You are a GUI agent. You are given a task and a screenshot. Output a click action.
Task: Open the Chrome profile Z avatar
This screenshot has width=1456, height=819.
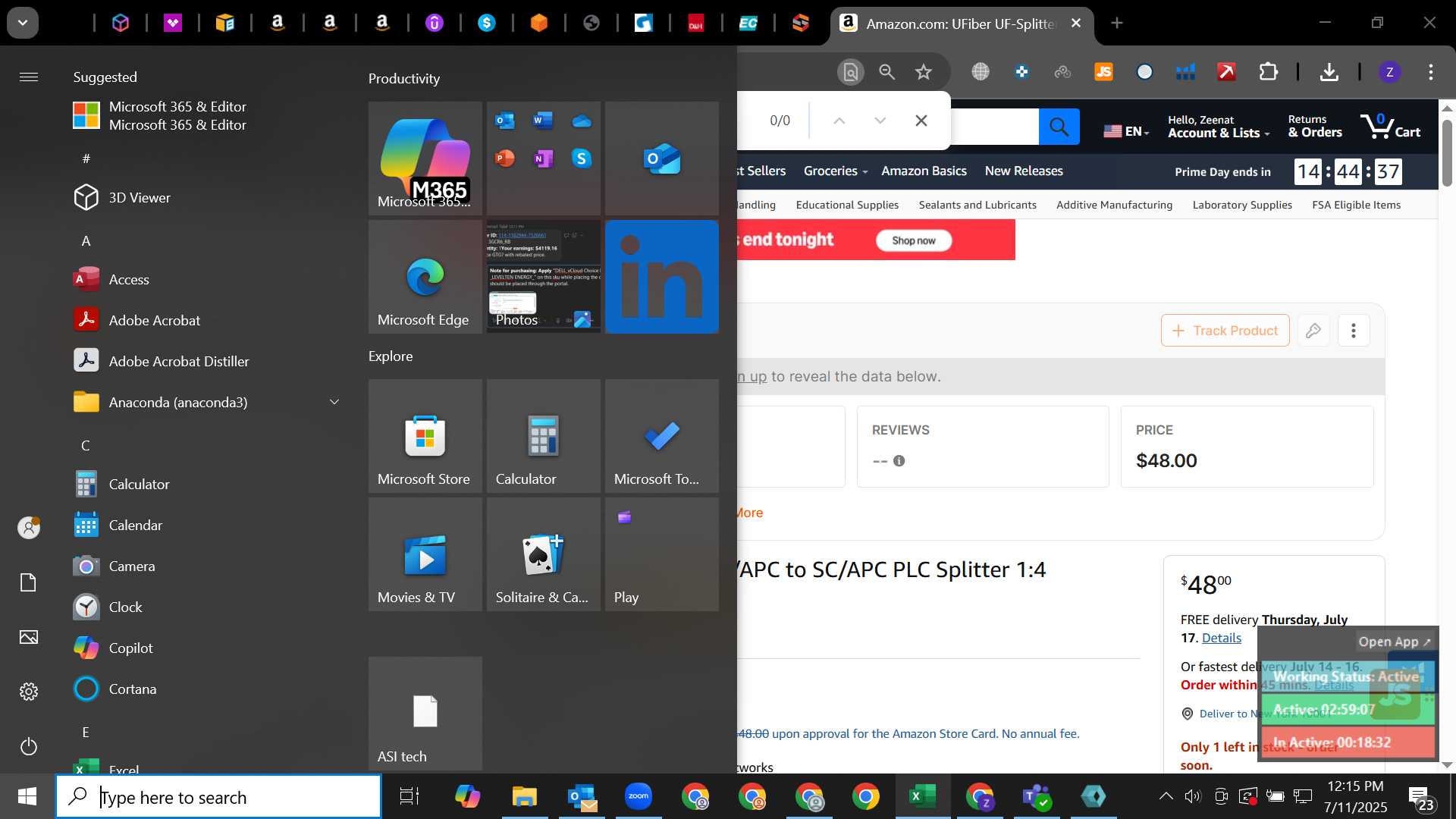coord(1389,72)
